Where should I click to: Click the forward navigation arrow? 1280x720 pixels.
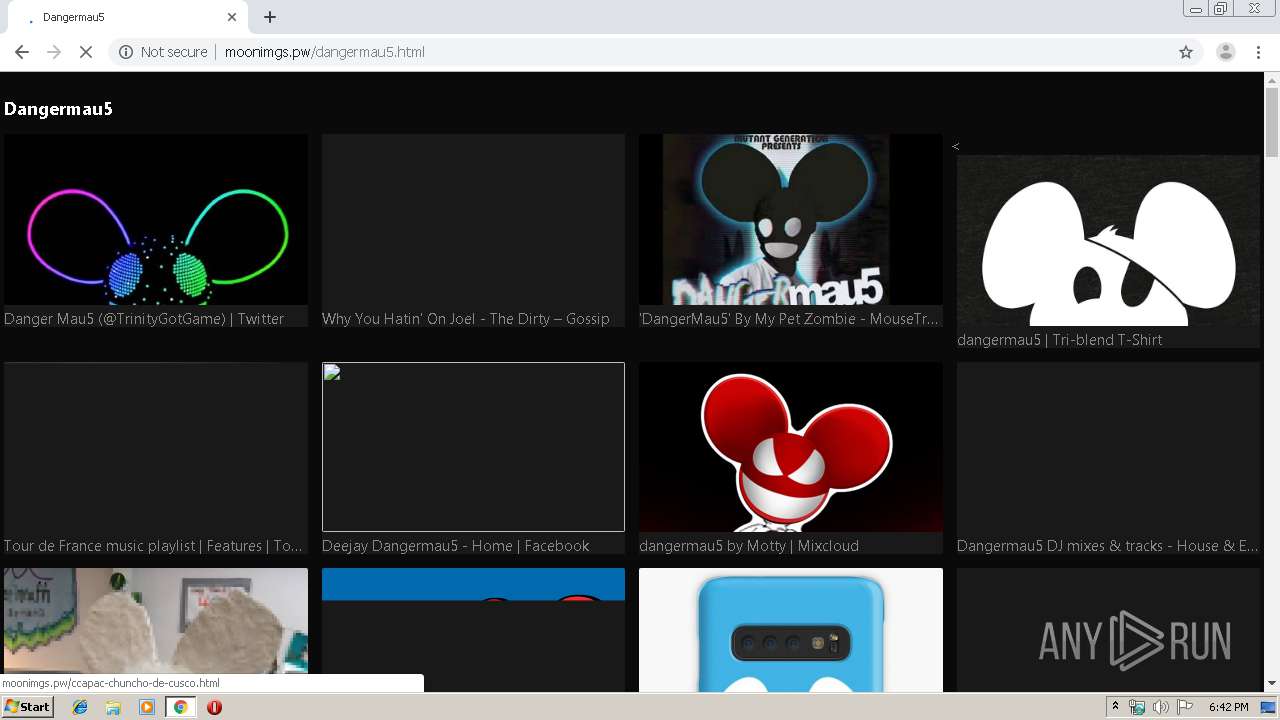coord(54,52)
